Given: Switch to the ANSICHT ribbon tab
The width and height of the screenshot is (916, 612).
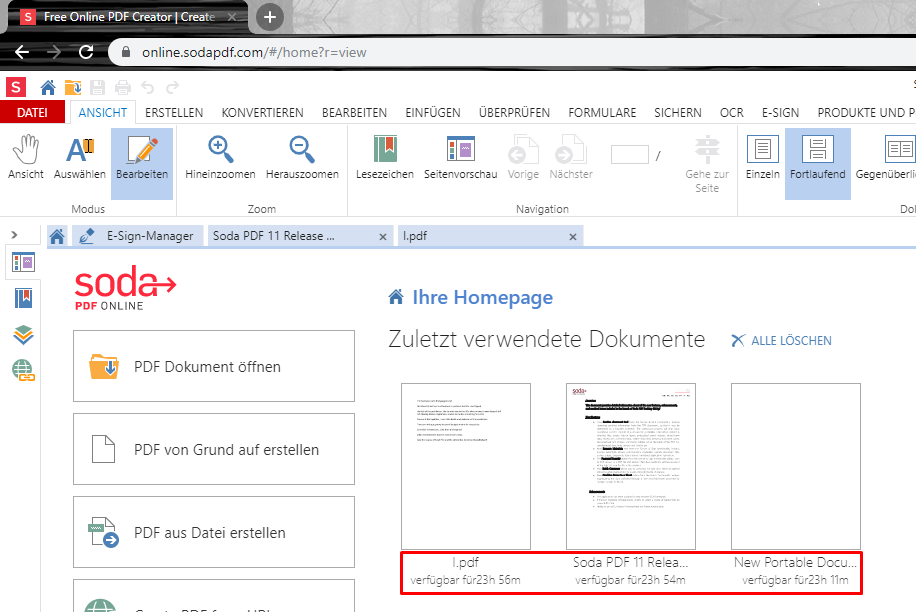Looking at the screenshot, I should point(103,112).
